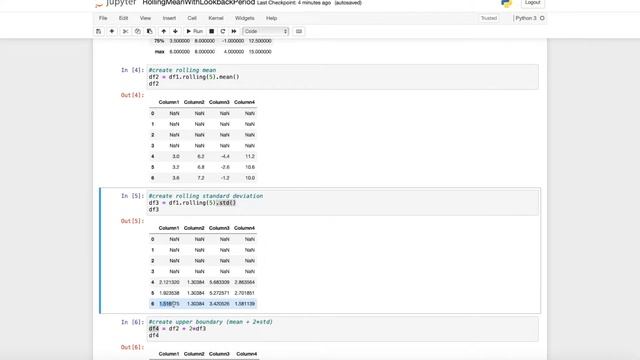Cut the selected cell with the scissors icon
This screenshot has height=360, width=640.
(125, 31)
